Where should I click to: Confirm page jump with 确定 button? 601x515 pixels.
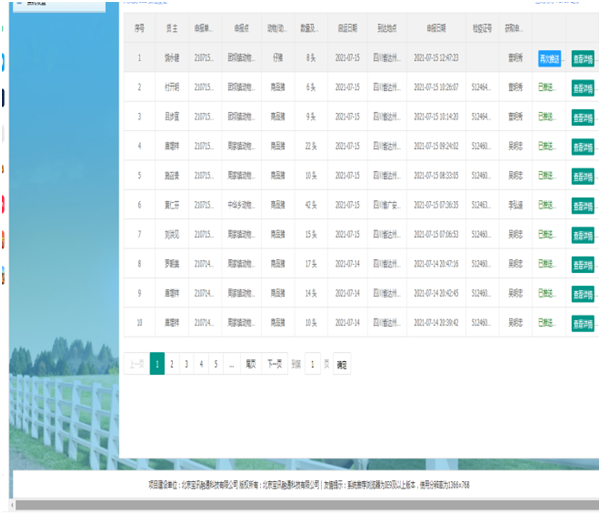click(342, 365)
